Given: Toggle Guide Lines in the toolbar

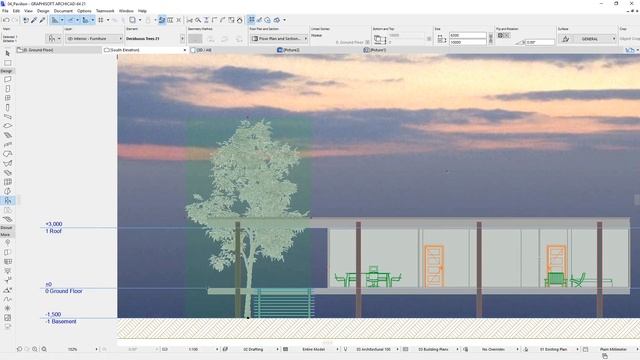Looking at the screenshot, I should coord(55,20).
